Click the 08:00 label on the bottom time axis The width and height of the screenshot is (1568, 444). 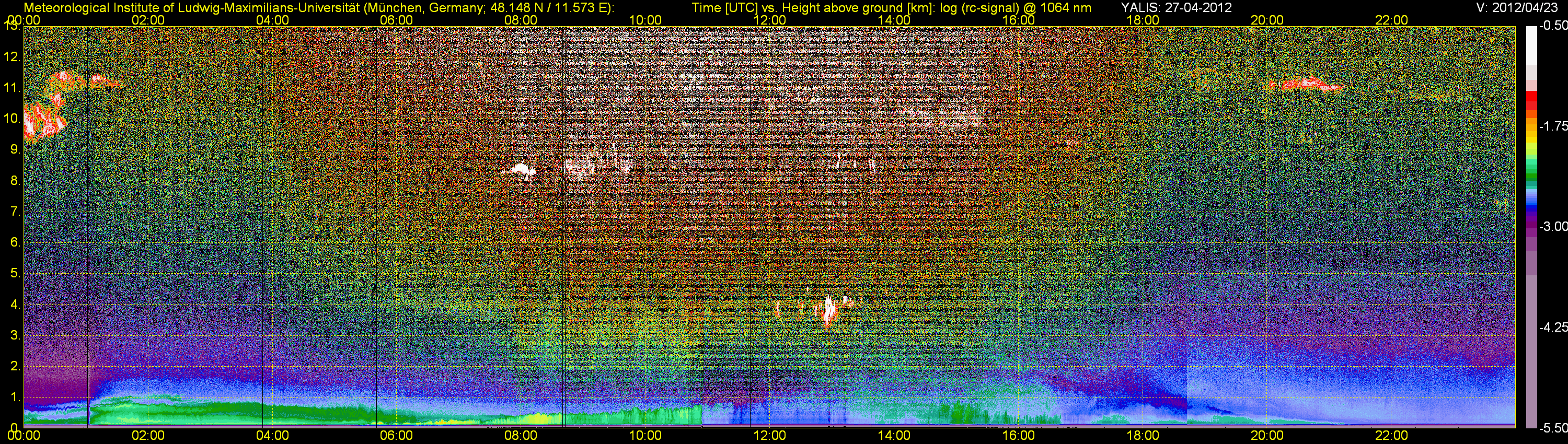(x=521, y=436)
